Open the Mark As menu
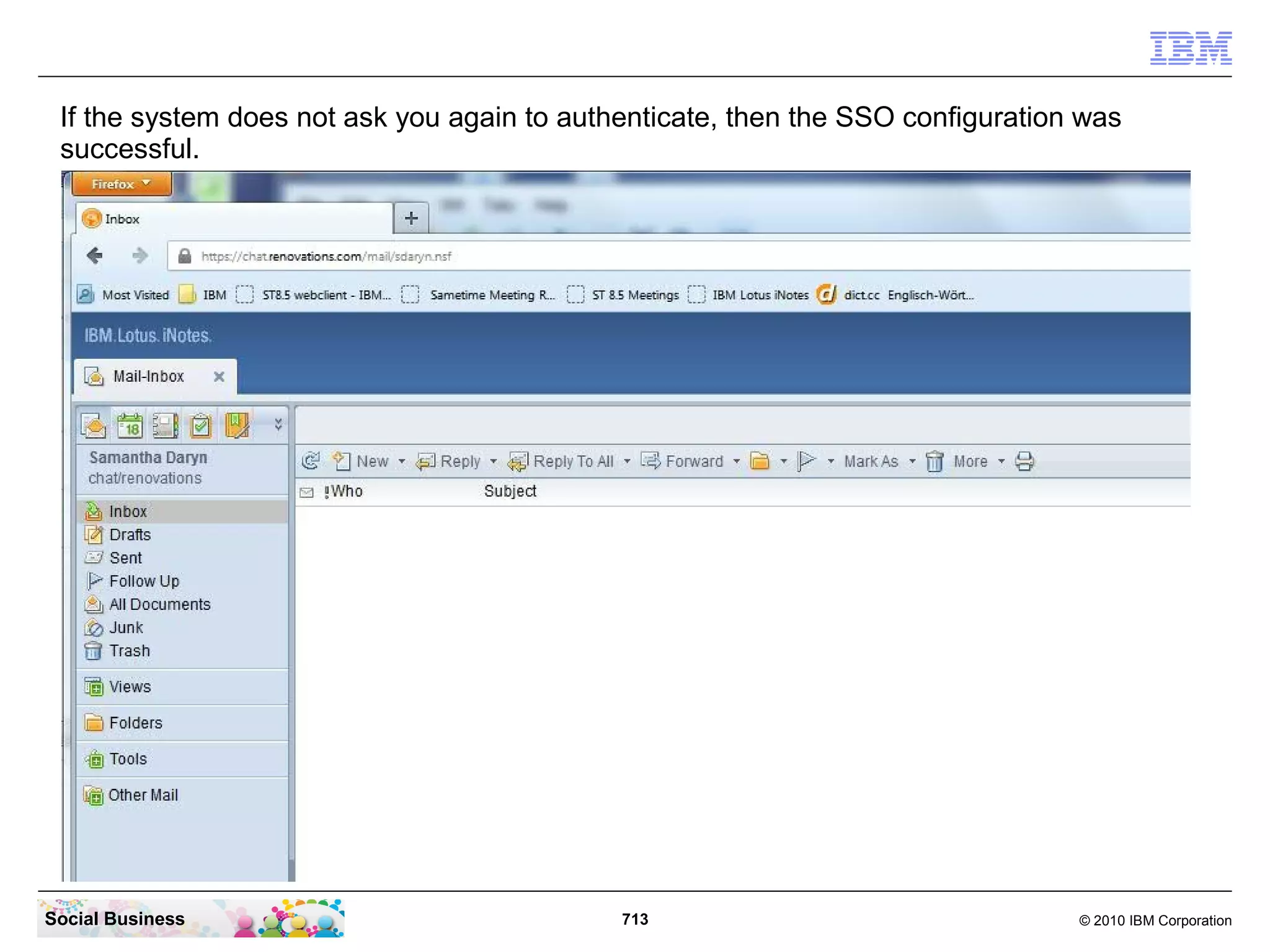Viewport: 1270px width, 952px height. click(880, 461)
